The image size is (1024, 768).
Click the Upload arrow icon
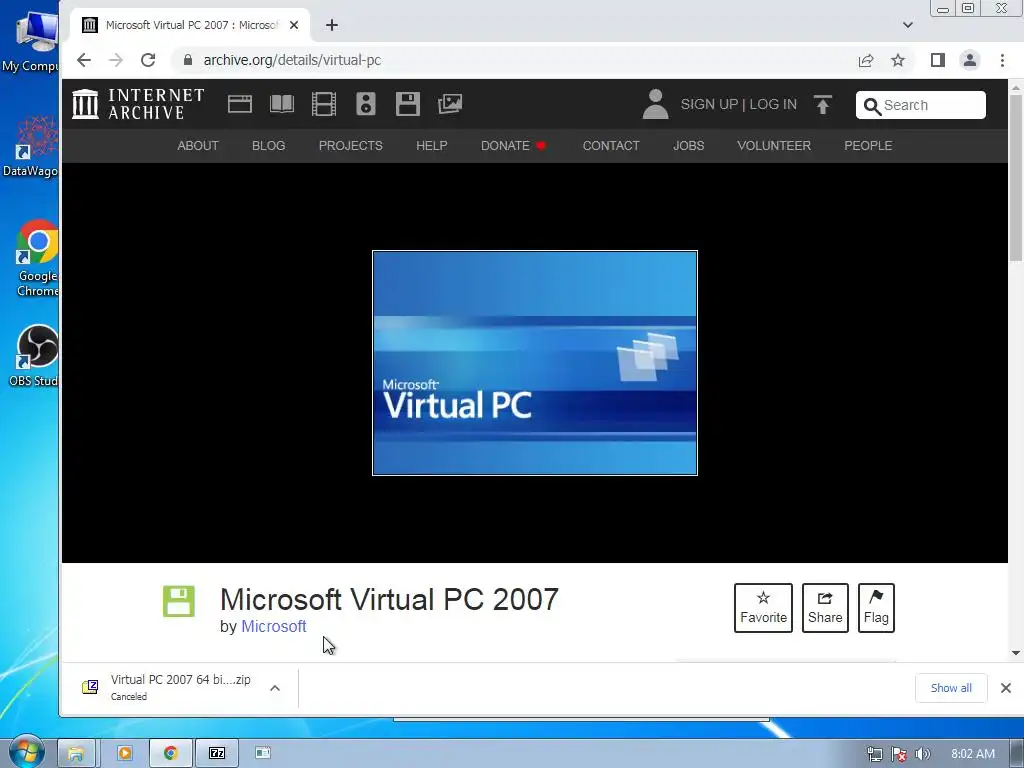[823, 104]
